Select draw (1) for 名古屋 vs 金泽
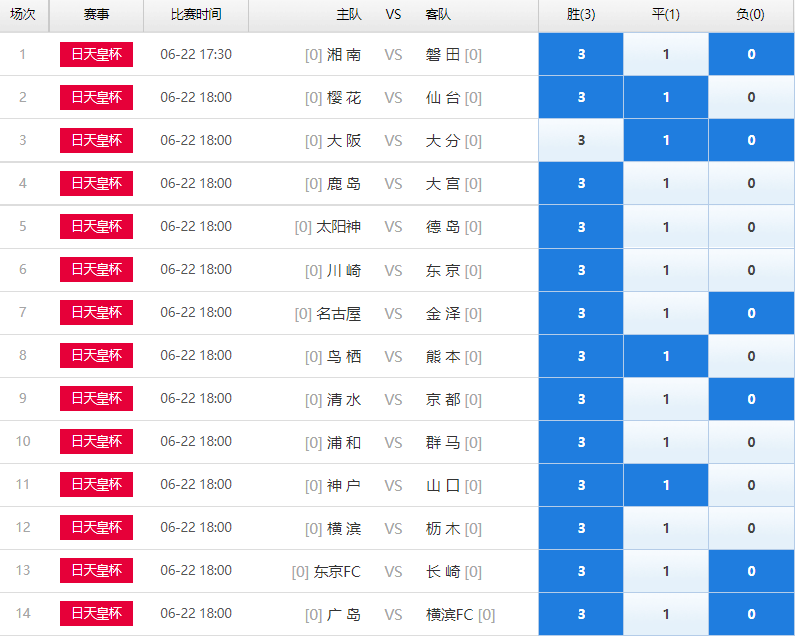795x639 pixels. pos(666,313)
